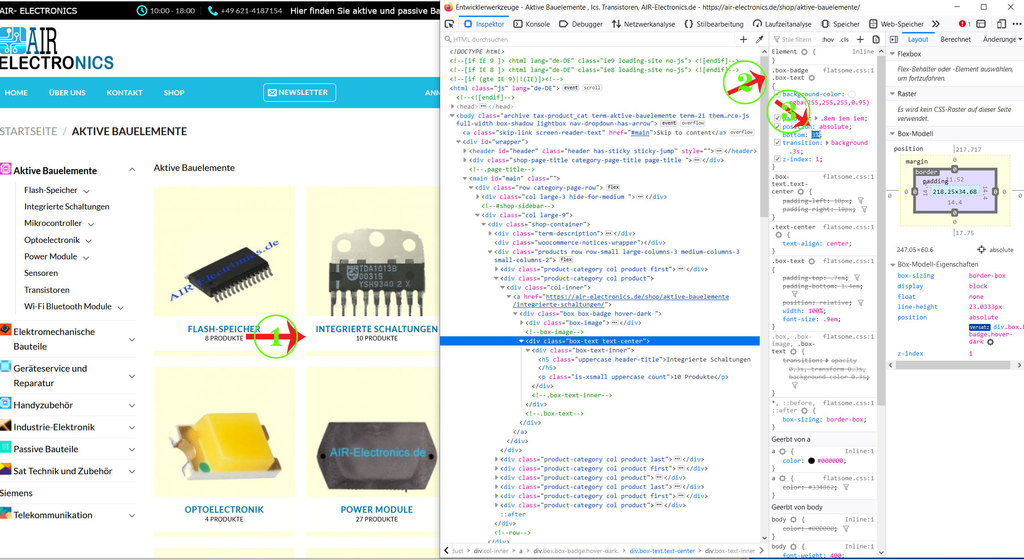The height and width of the screenshot is (559, 1024).
Task: Collapse the Flexbox section in Layout
Action: 893,54
